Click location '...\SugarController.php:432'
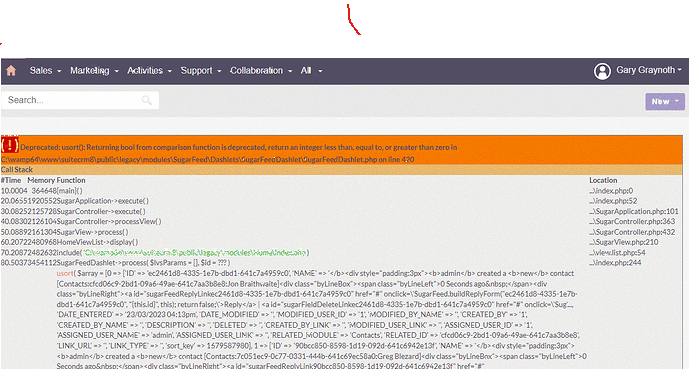 (x=632, y=232)
